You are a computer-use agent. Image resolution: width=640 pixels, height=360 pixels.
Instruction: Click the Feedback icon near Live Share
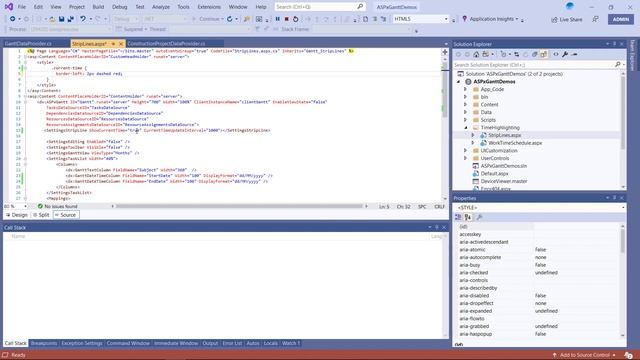tap(596, 19)
